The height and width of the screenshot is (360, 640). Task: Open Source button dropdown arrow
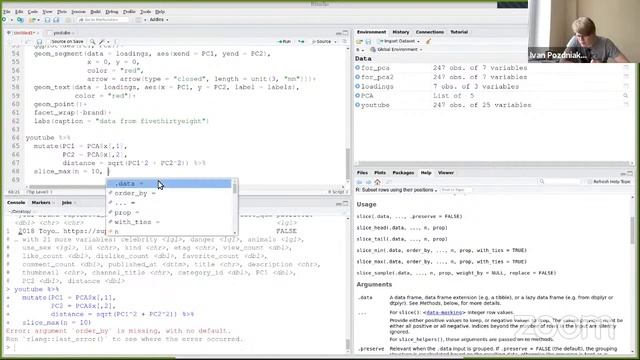336,41
